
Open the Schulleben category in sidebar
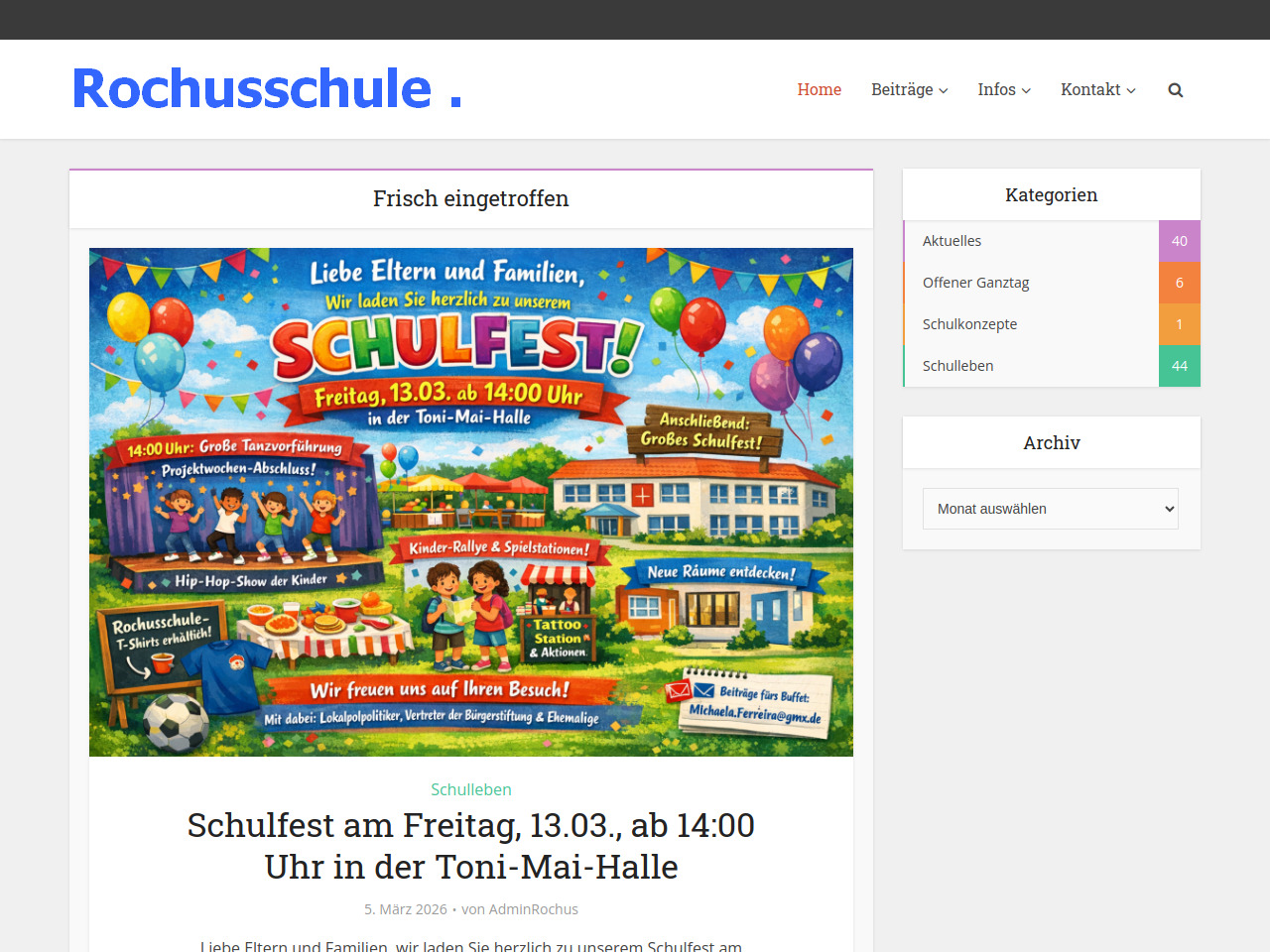(957, 366)
